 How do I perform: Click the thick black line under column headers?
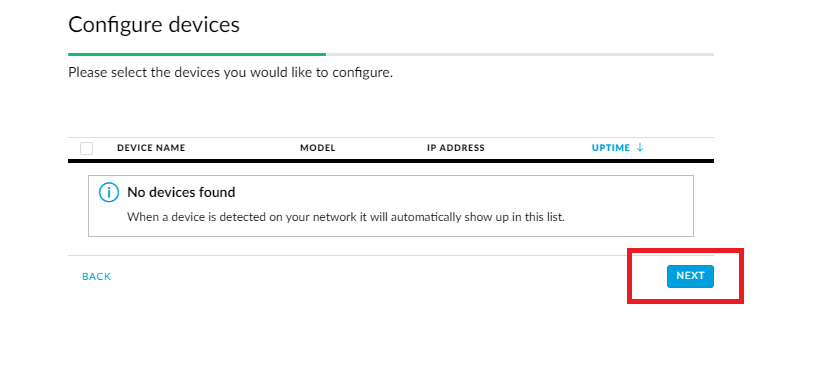[x=391, y=160]
